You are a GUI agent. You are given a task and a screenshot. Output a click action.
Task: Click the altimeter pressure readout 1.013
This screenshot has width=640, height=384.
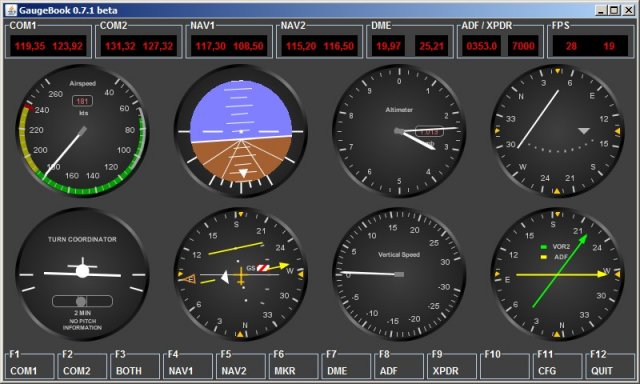pos(429,131)
